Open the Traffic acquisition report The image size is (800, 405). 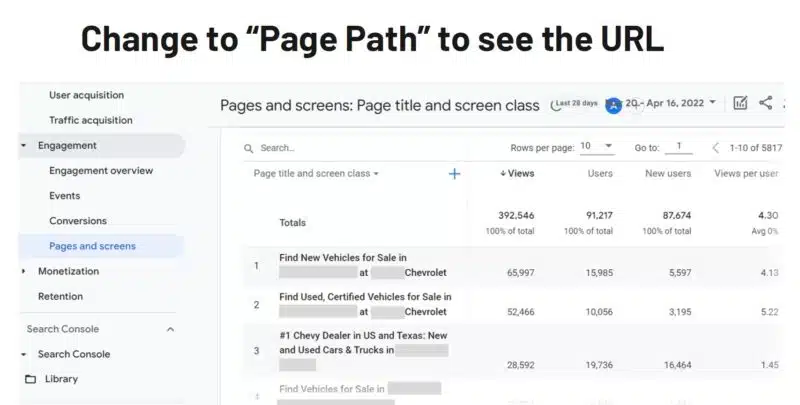click(x=91, y=120)
